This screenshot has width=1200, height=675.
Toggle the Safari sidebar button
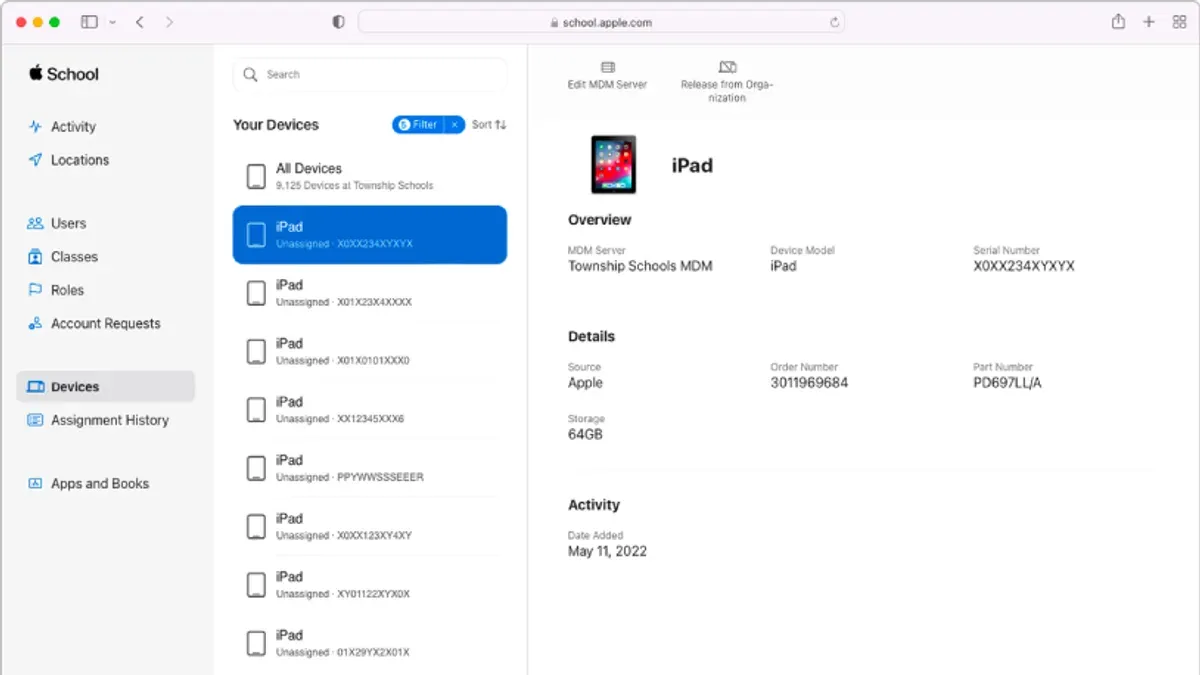[89, 22]
